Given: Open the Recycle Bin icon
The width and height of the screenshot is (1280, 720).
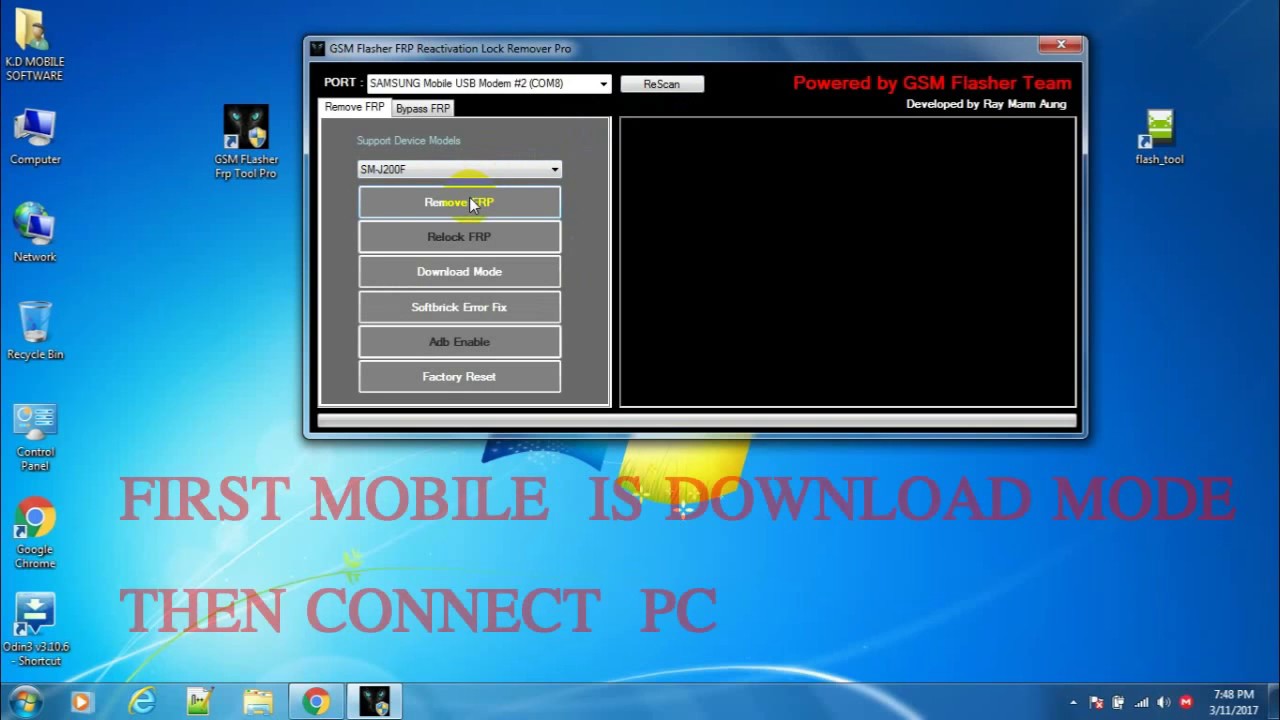Looking at the screenshot, I should click(35, 330).
